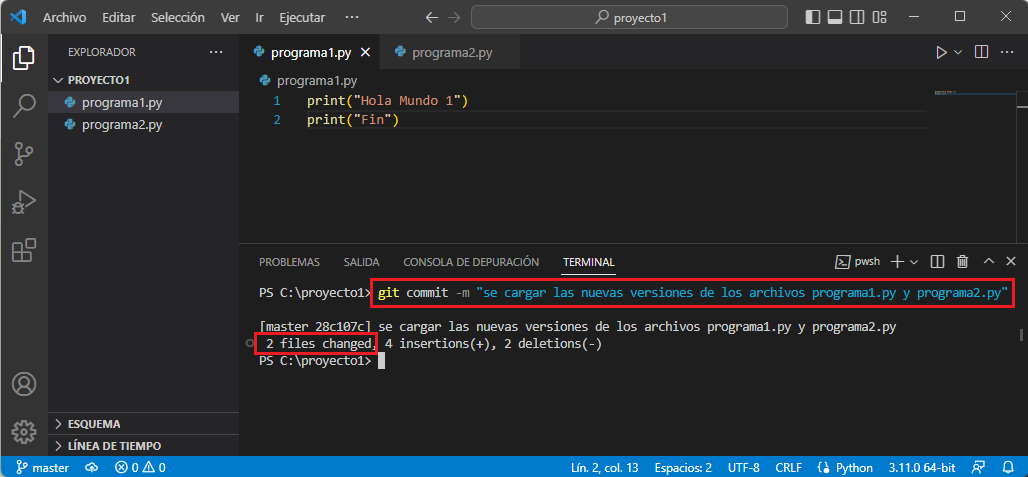Open the Run and Debug view
The height and width of the screenshot is (477, 1028).
[x=24, y=202]
